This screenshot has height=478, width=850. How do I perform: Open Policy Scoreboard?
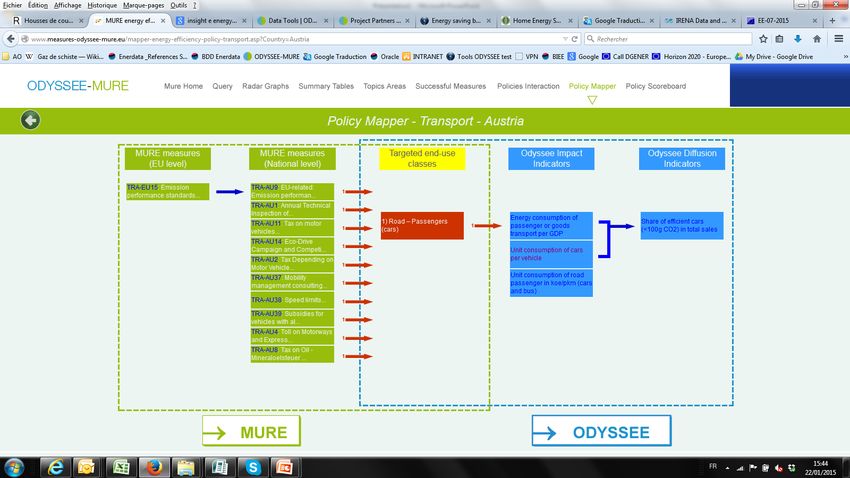click(x=655, y=86)
